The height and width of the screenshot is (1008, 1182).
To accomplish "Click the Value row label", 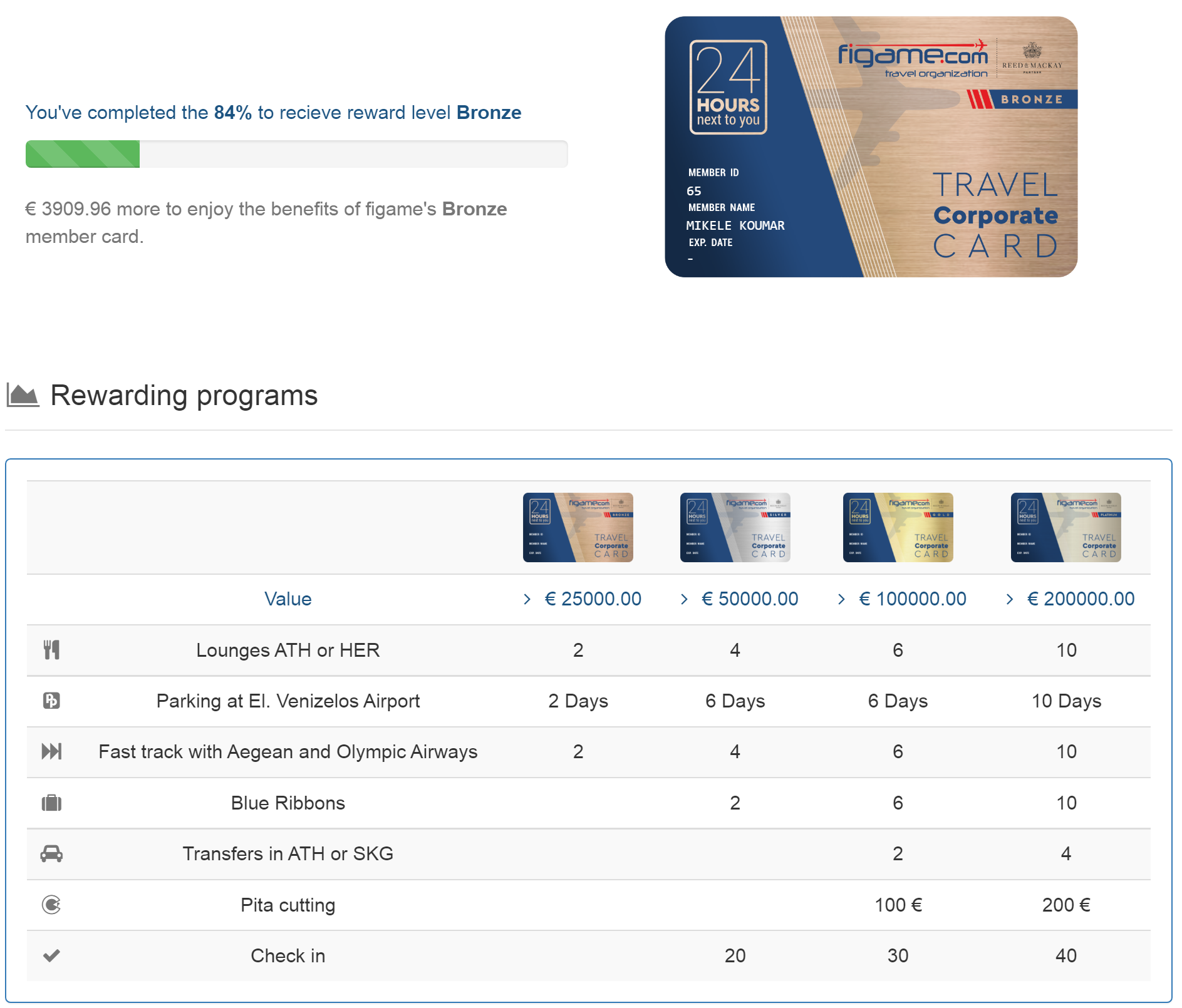I will [x=288, y=599].
